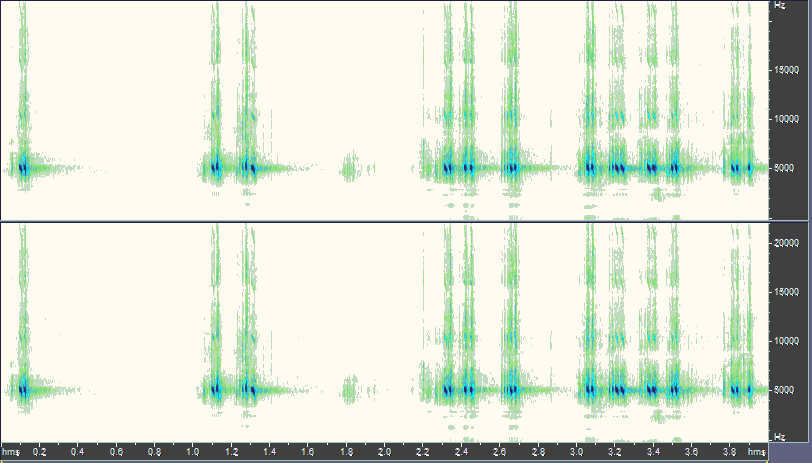Click the 1.4 mark on the time ruler
The height and width of the screenshot is (463, 812).
coord(269,452)
